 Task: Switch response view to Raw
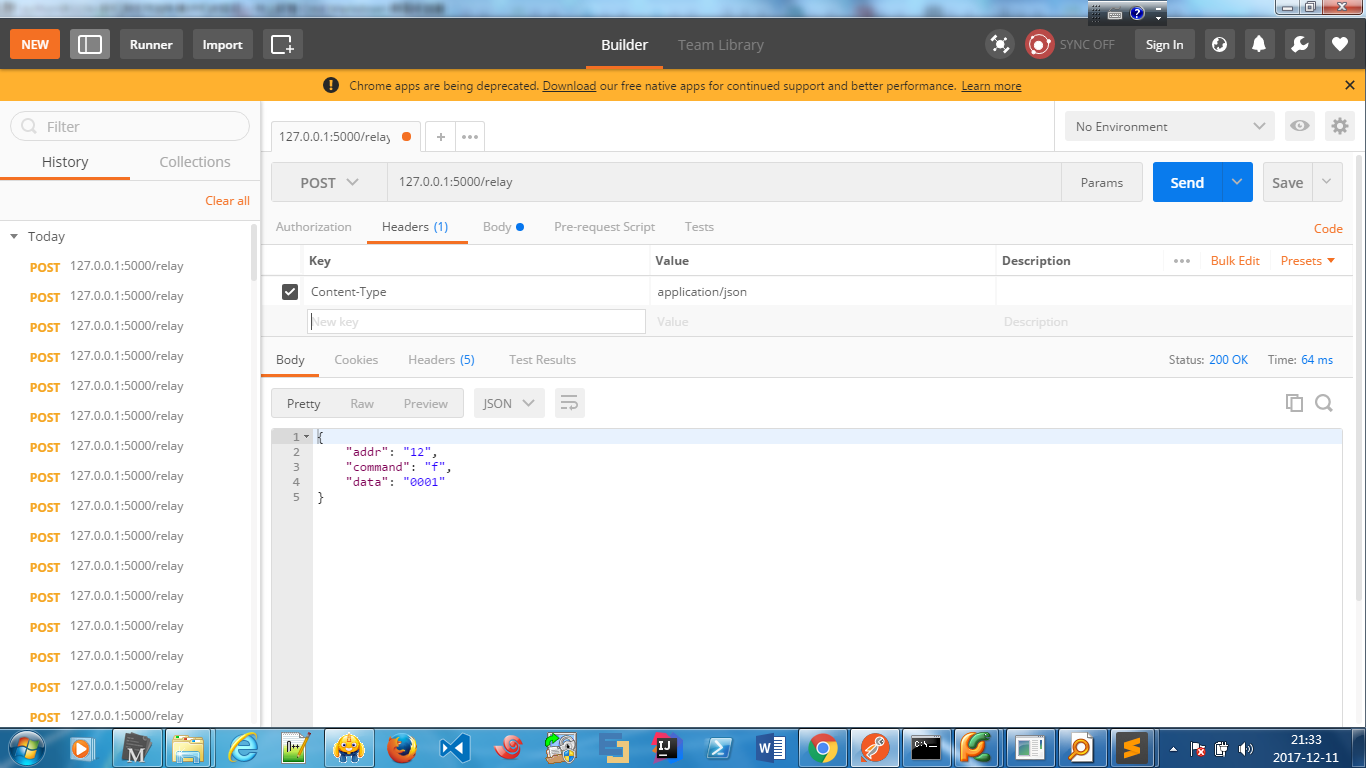pyautogui.click(x=362, y=404)
